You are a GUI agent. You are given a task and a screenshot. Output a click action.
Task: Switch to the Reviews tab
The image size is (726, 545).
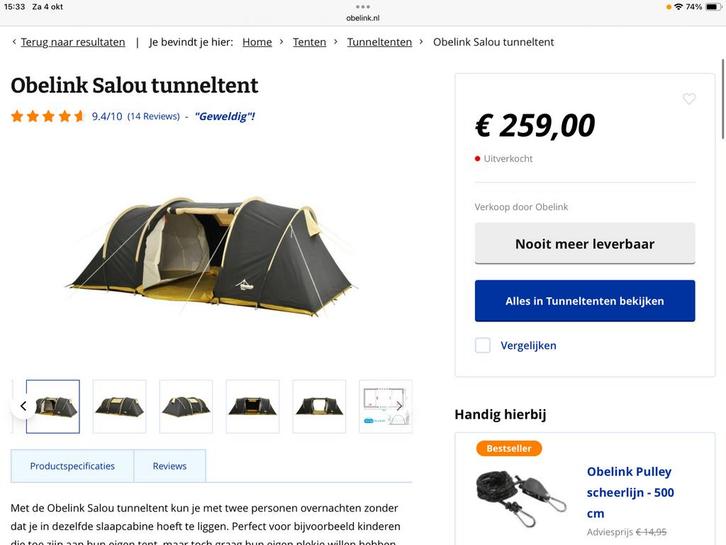(x=169, y=466)
